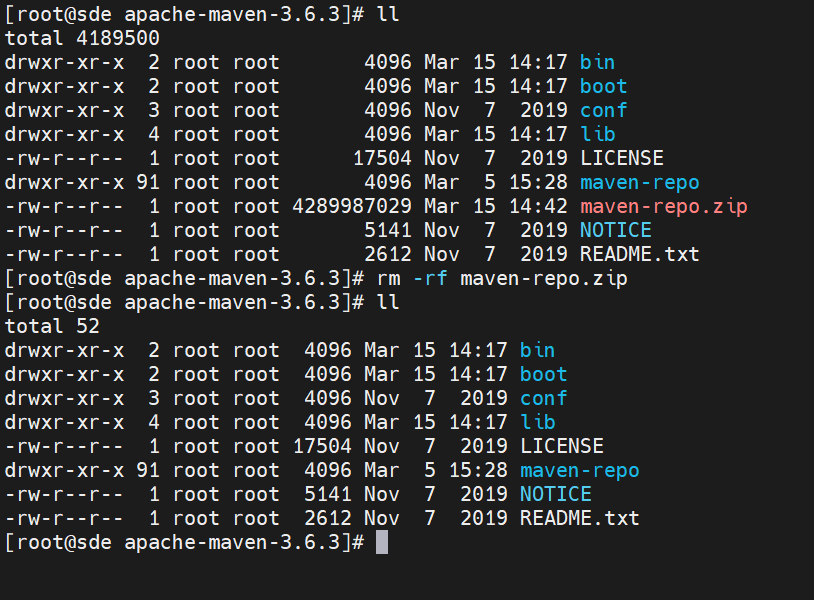
Task: Click LICENSE in the first listing
Action: pos(621,158)
